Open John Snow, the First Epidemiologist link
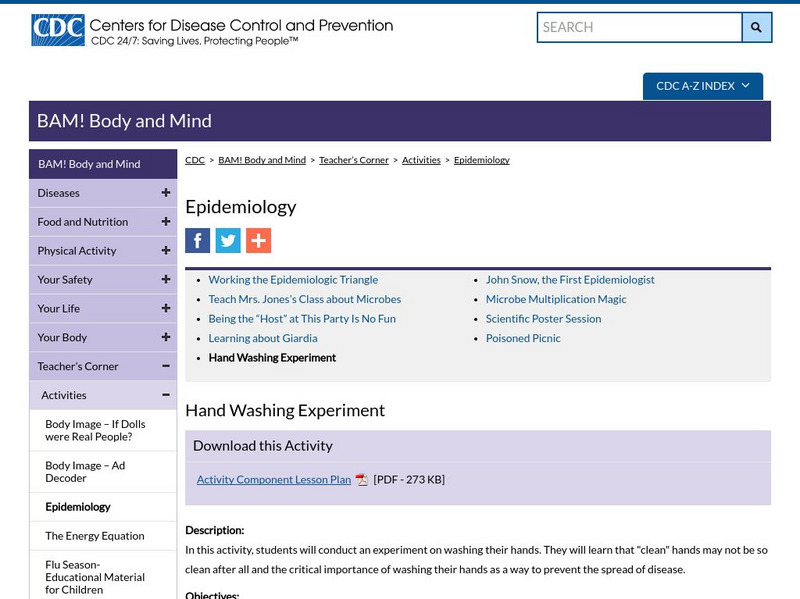This screenshot has width=800, height=599. [570, 280]
